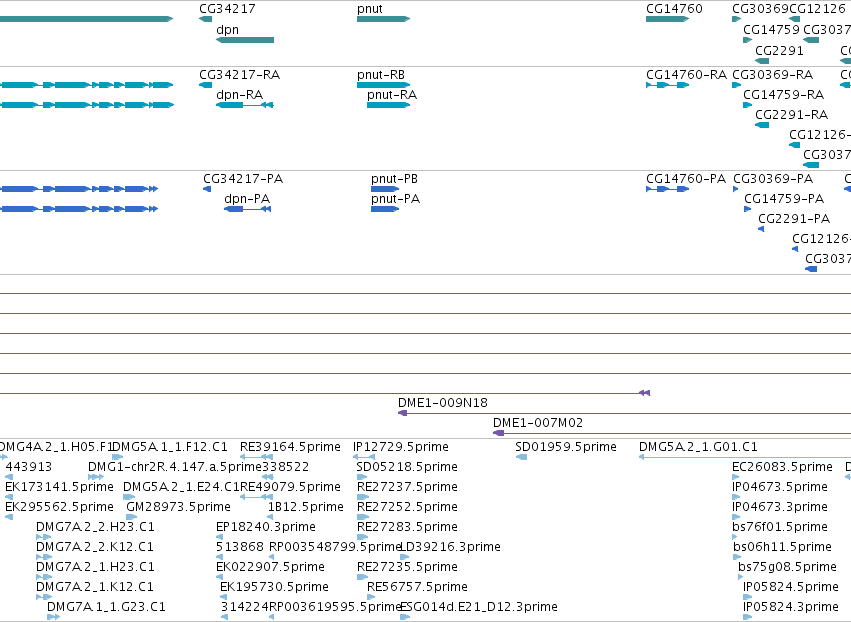Click the CG34217 gene label

227,9
